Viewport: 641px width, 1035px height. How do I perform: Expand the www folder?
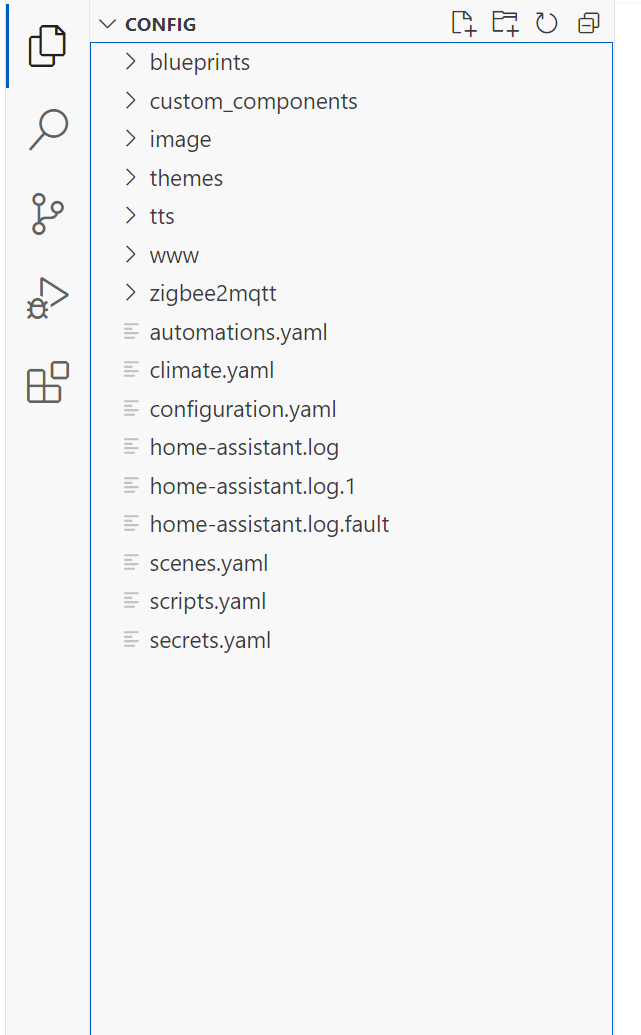click(174, 255)
